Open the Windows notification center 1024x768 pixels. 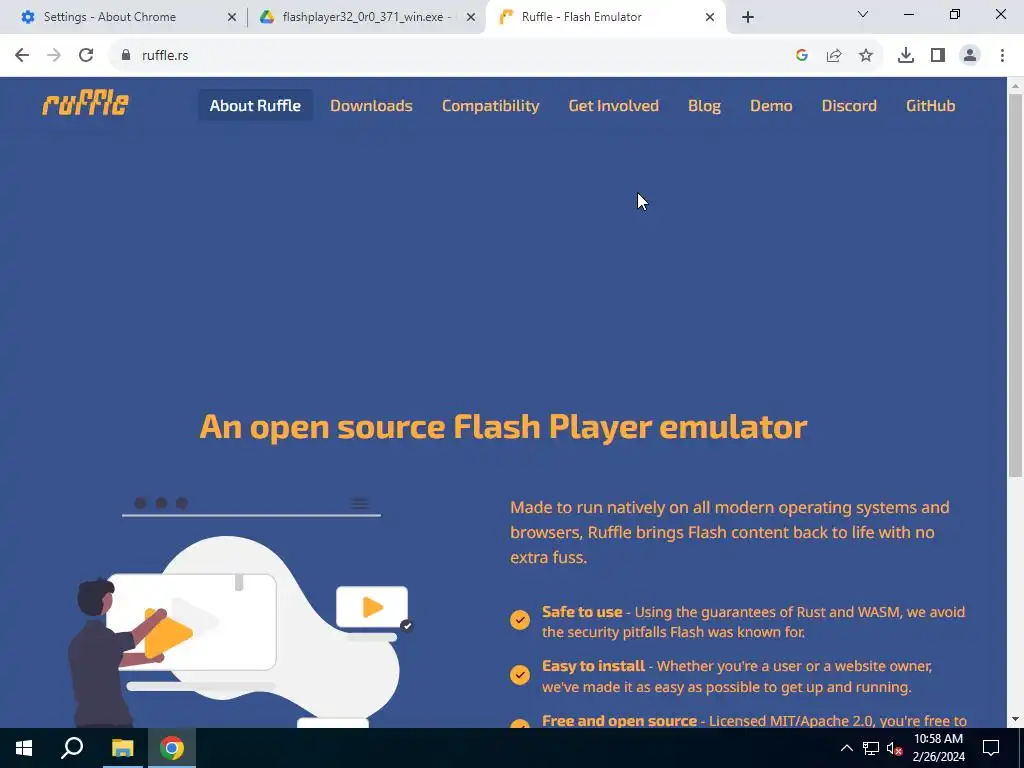[991, 748]
